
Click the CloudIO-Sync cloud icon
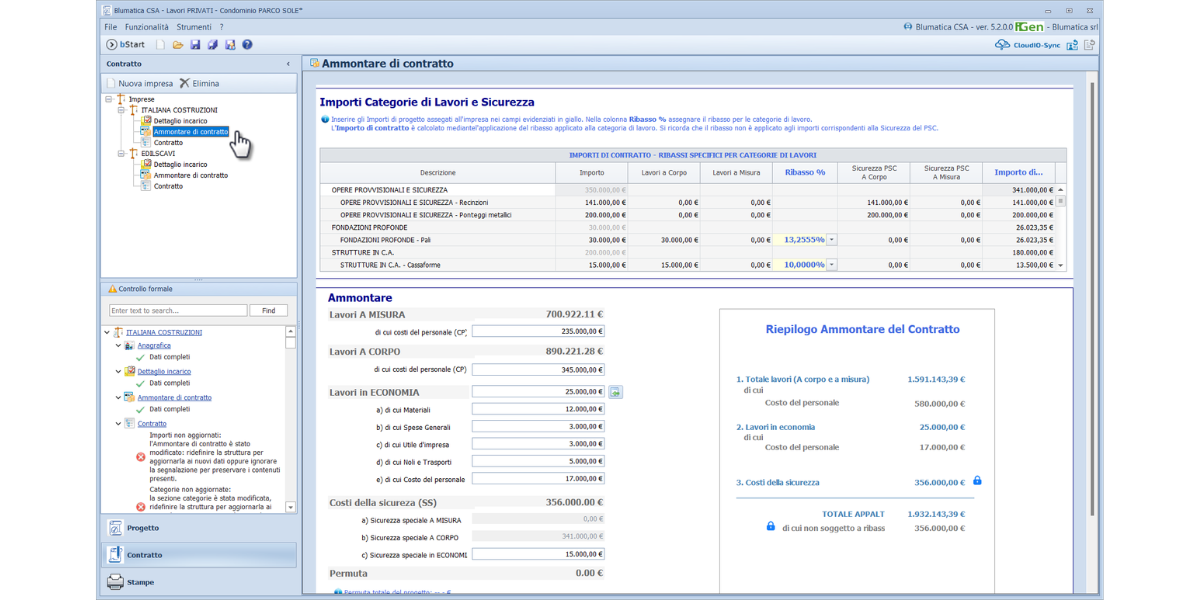click(1003, 45)
